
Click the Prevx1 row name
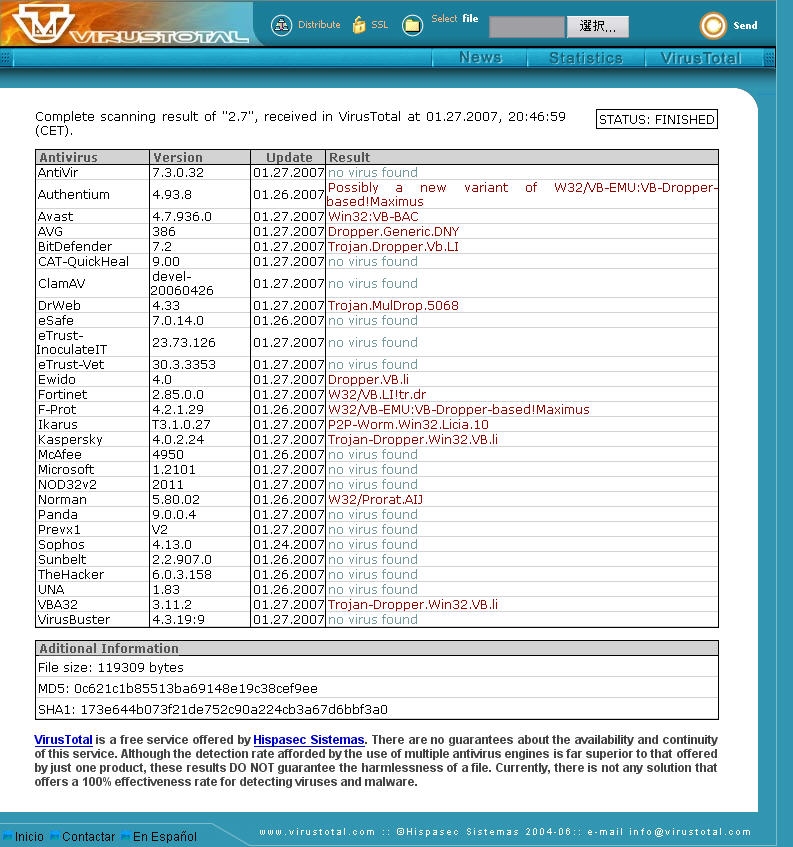point(59,530)
